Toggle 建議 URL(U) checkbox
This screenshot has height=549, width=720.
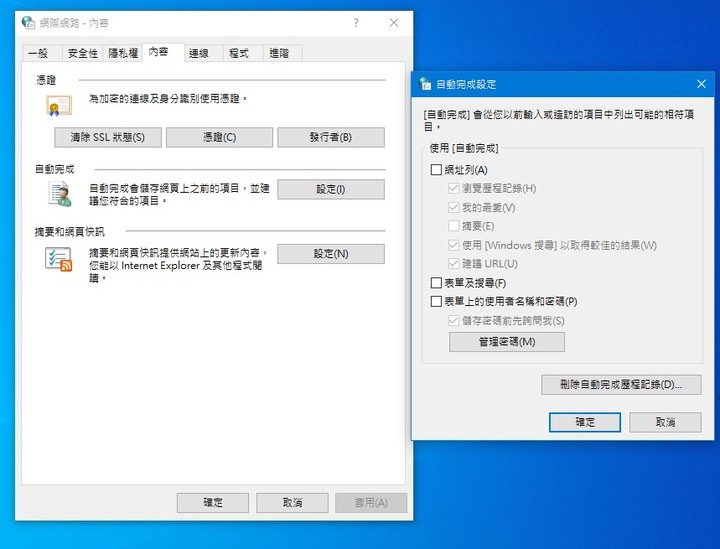pos(453,263)
